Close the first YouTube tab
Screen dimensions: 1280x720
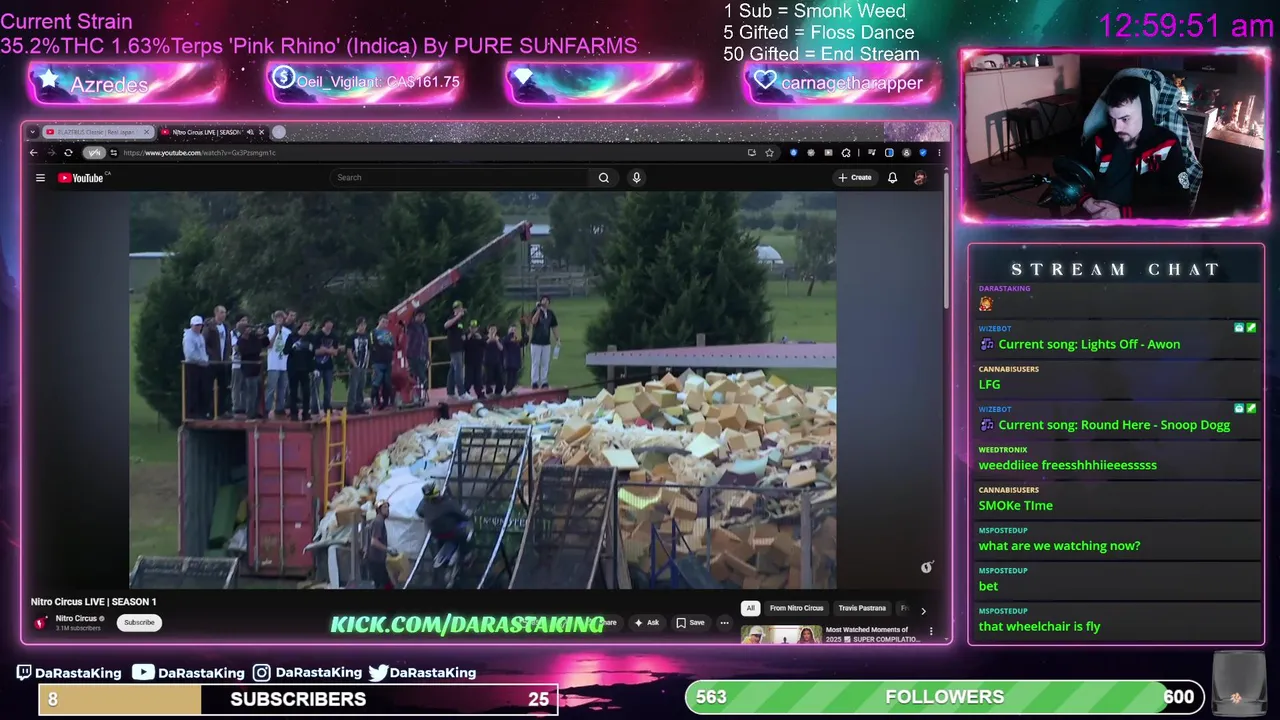(x=147, y=132)
